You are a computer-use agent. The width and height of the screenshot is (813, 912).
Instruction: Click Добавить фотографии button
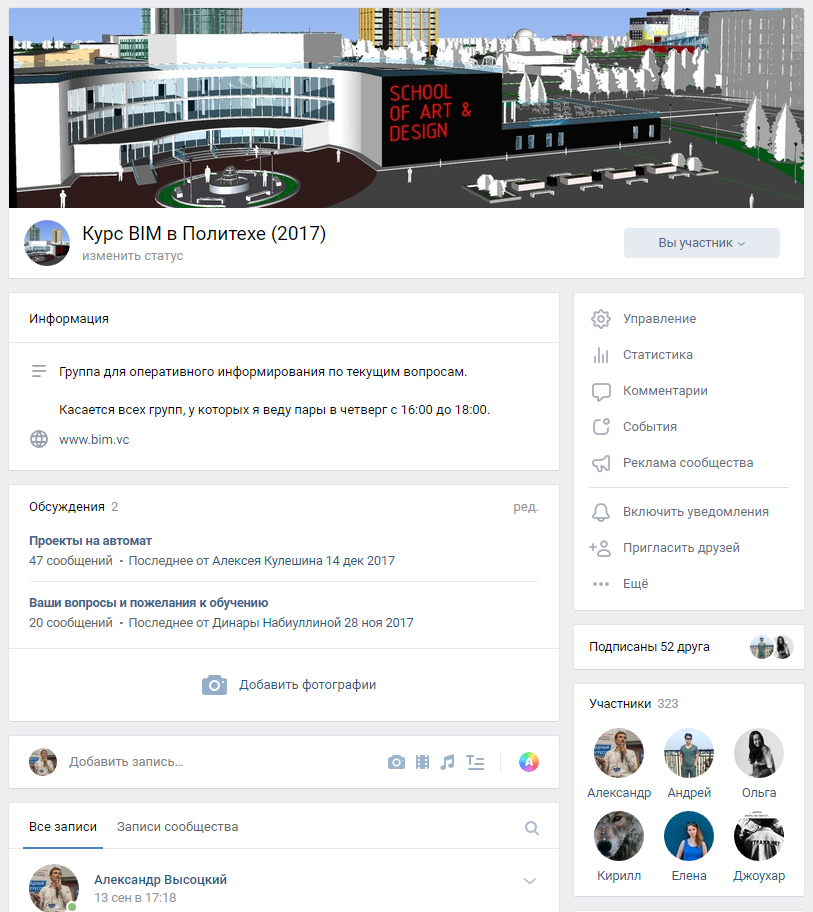pos(290,685)
